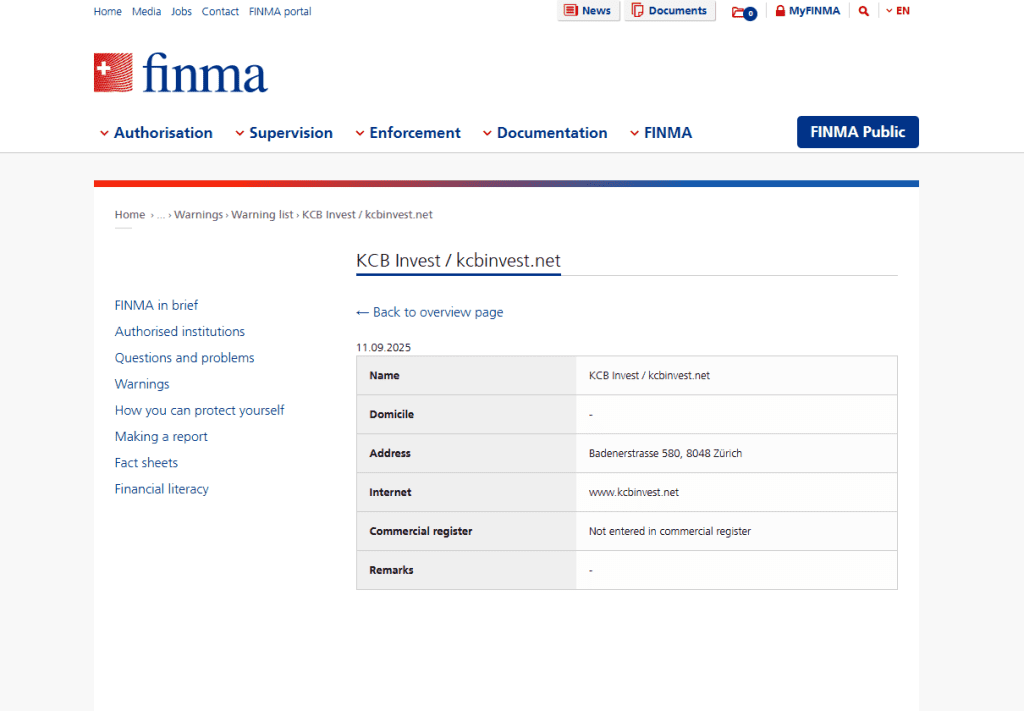Click the date 11.09.2025
This screenshot has width=1024, height=711.
point(383,347)
